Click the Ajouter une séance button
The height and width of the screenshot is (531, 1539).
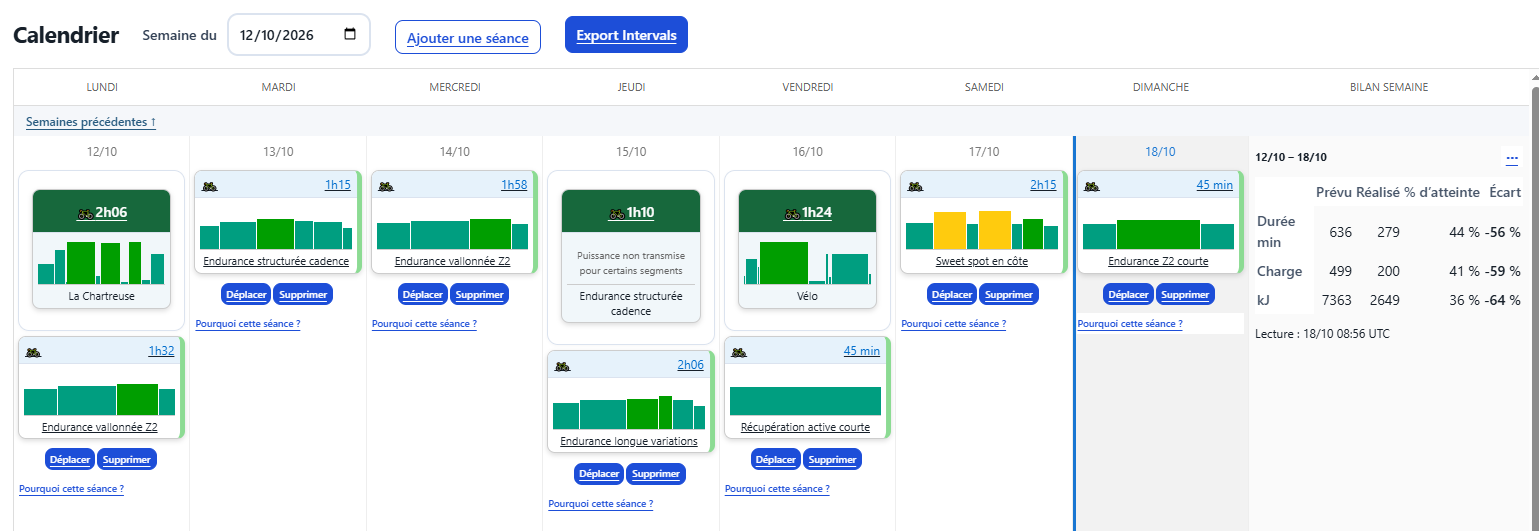468,37
